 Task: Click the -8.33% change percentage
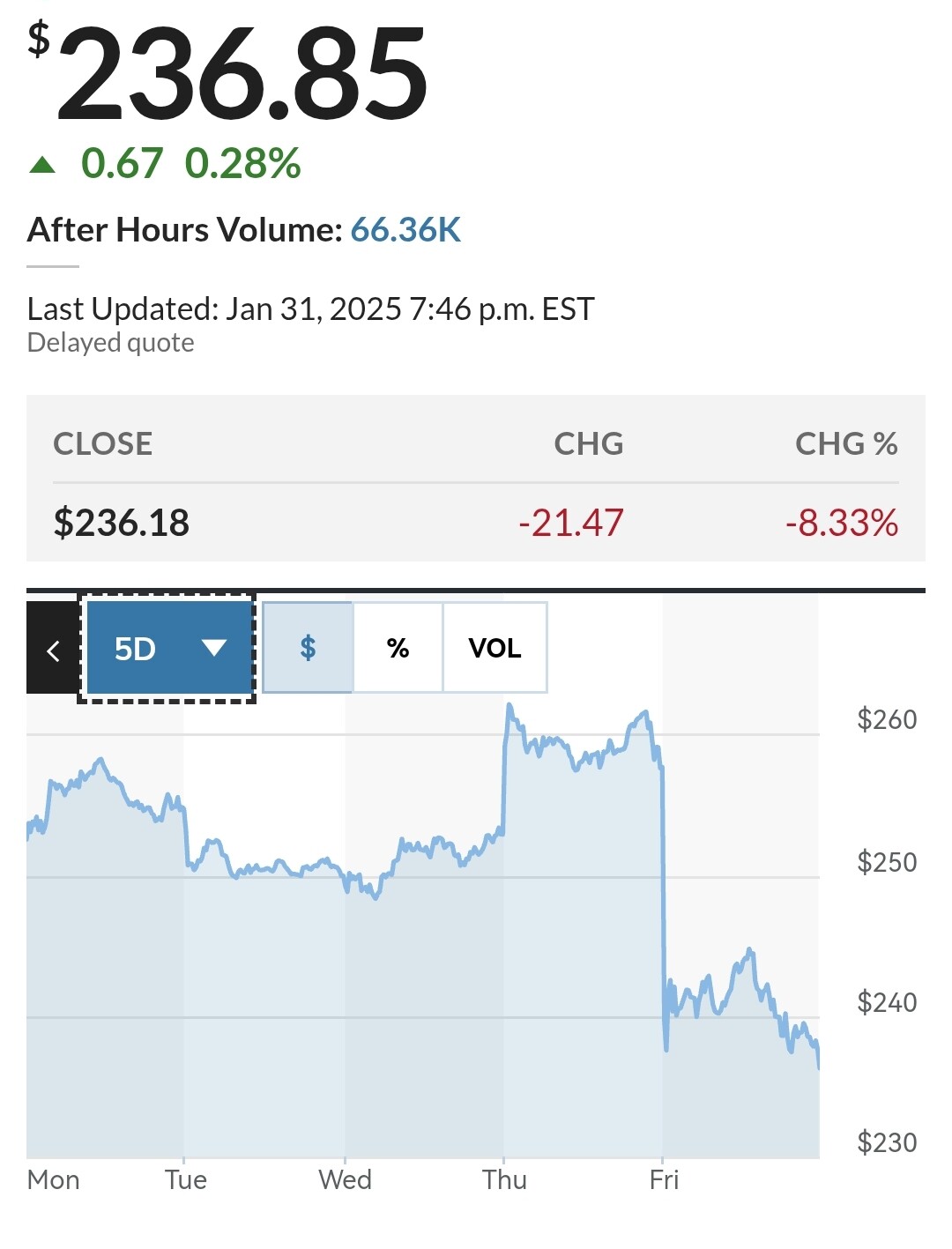tap(841, 523)
